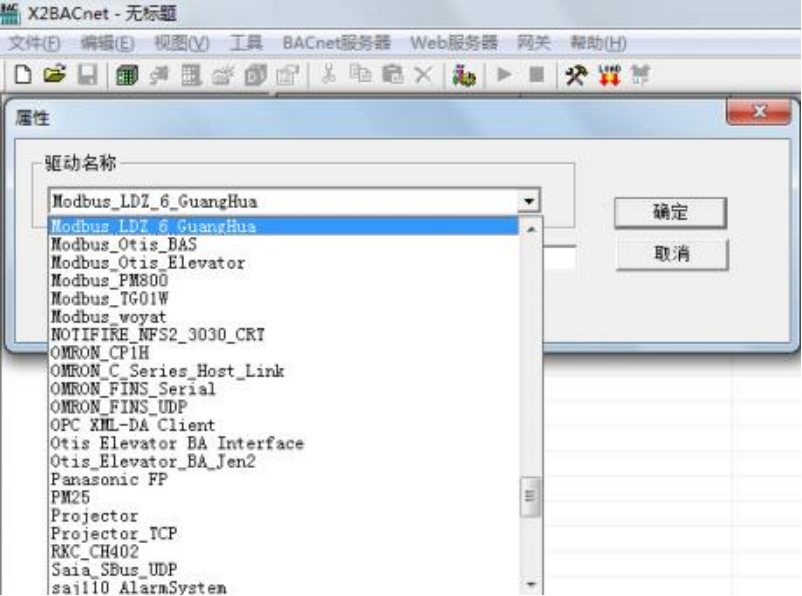This screenshot has width=802, height=596.
Task: Open the 帮助(H) menu
Action: [598, 43]
